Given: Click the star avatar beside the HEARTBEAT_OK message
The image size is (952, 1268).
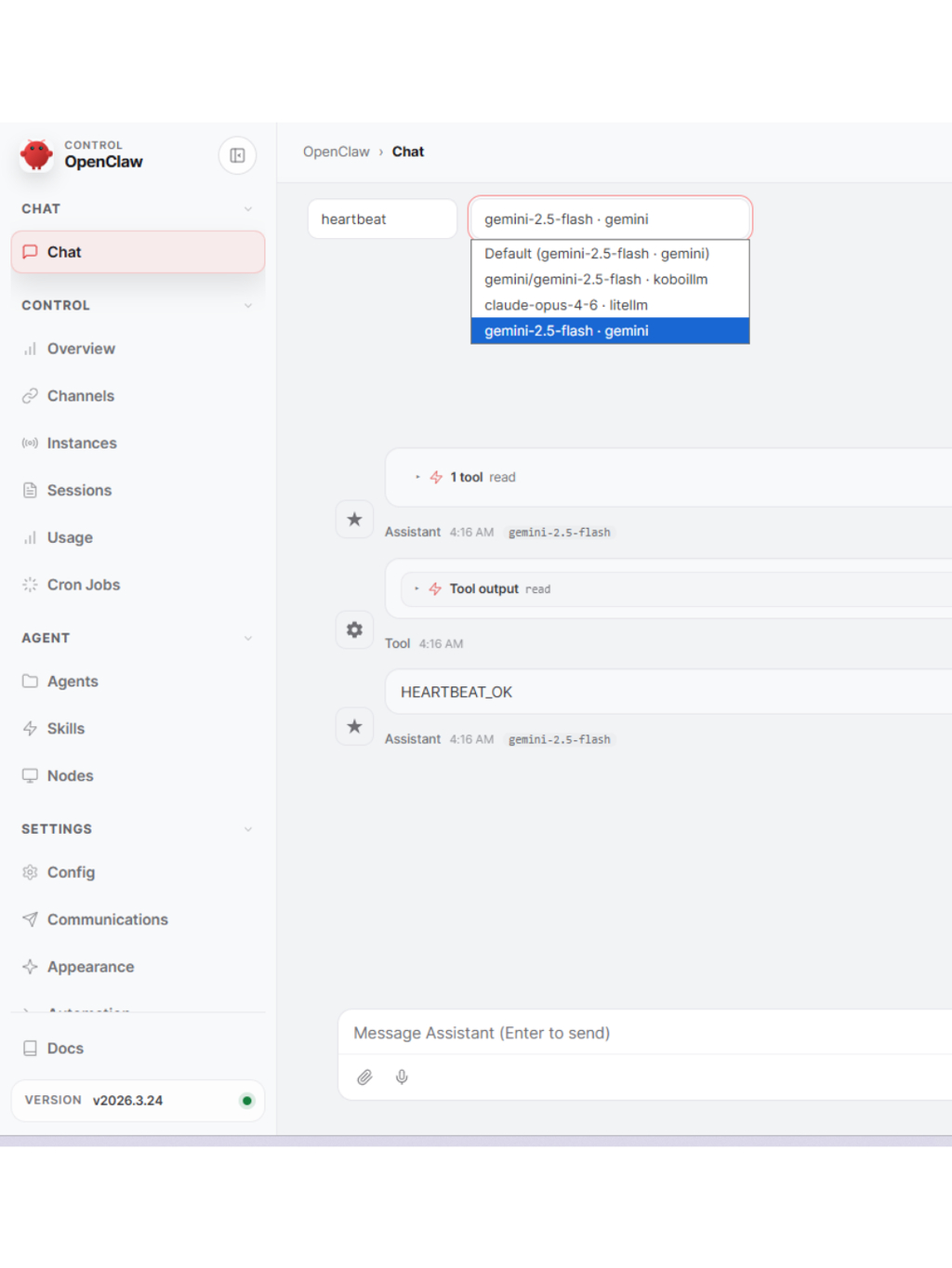Looking at the screenshot, I should tap(354, 726).
